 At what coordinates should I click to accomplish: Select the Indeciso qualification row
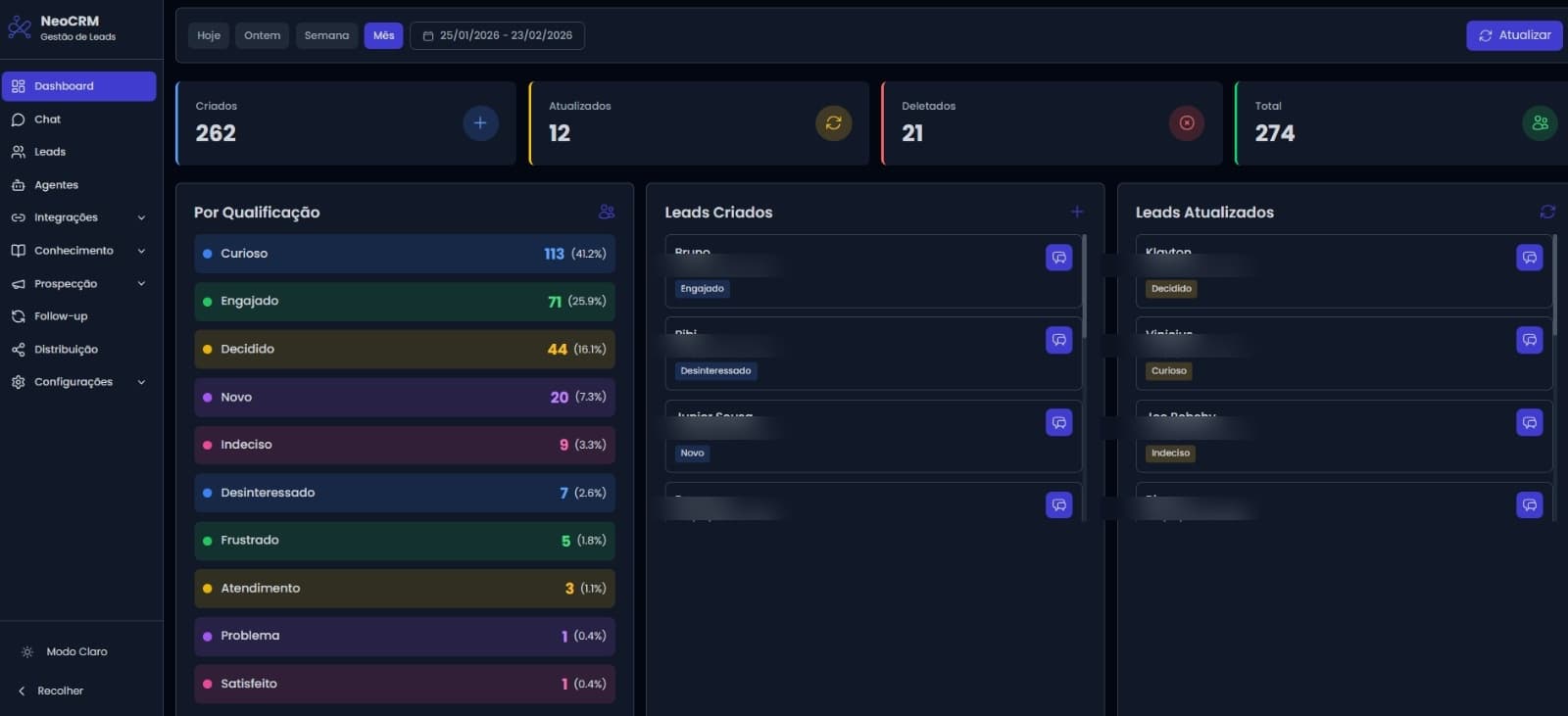click(x=405, y=445)
